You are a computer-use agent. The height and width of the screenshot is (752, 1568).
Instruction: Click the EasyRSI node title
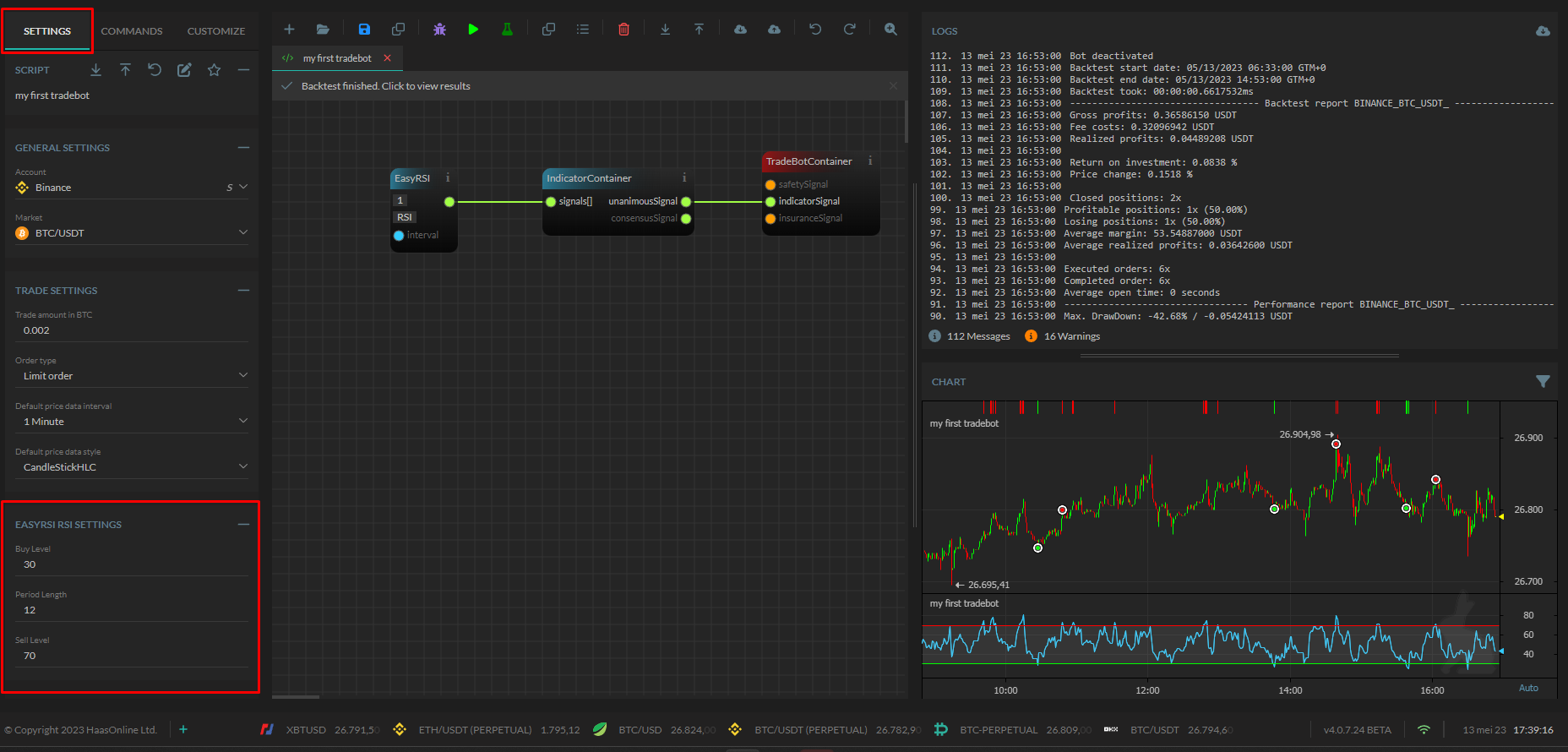(x=412, y=178)
